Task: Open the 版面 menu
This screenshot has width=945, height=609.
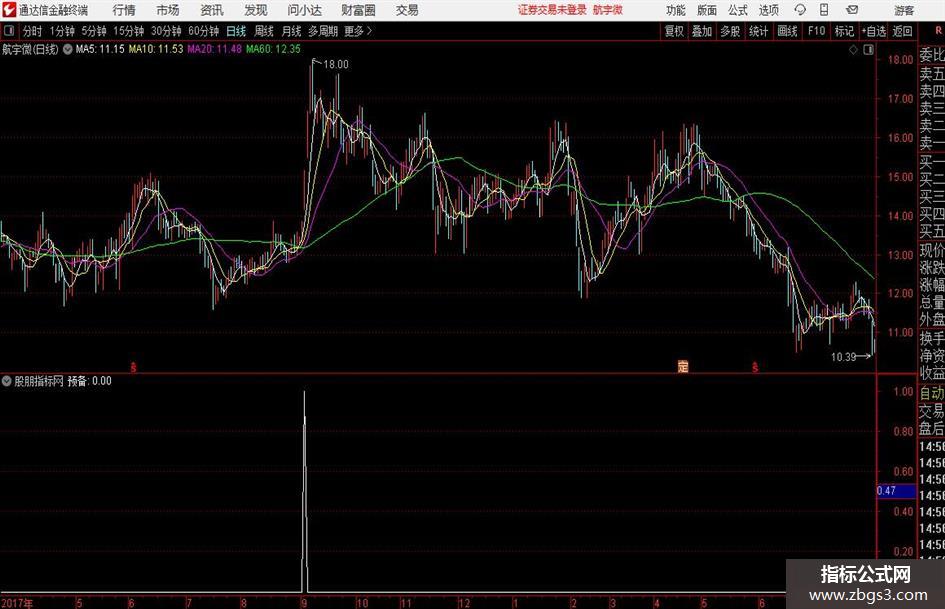Action: (x=707, y=10)
